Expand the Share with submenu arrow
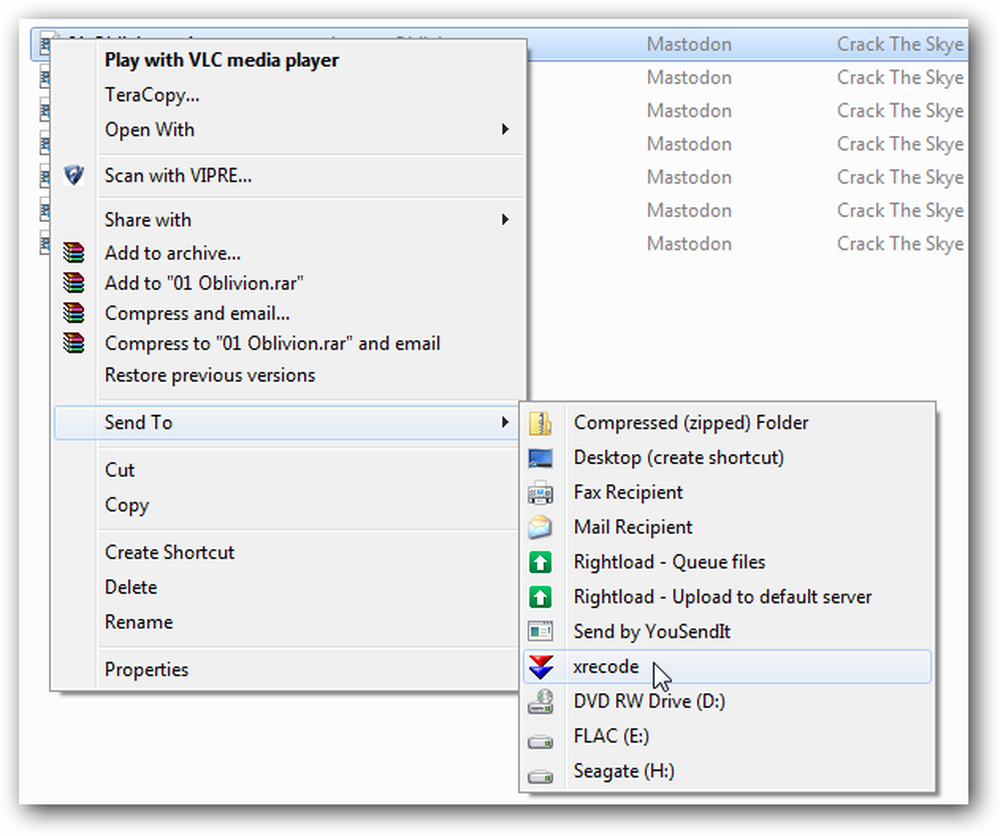Screen dimensions: 1000x836 [505, 219]
